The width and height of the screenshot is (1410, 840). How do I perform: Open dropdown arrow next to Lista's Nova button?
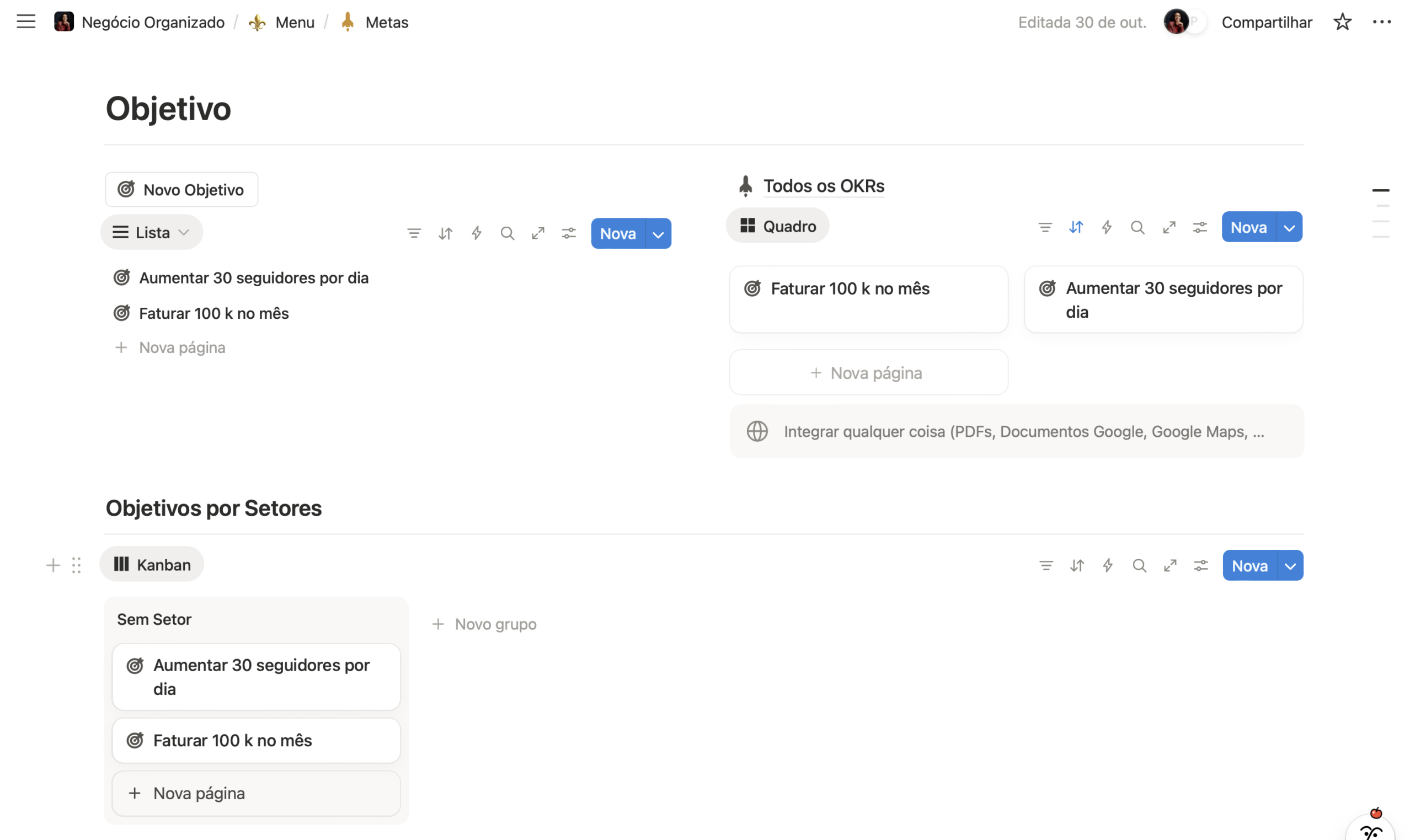coord(658,234)
